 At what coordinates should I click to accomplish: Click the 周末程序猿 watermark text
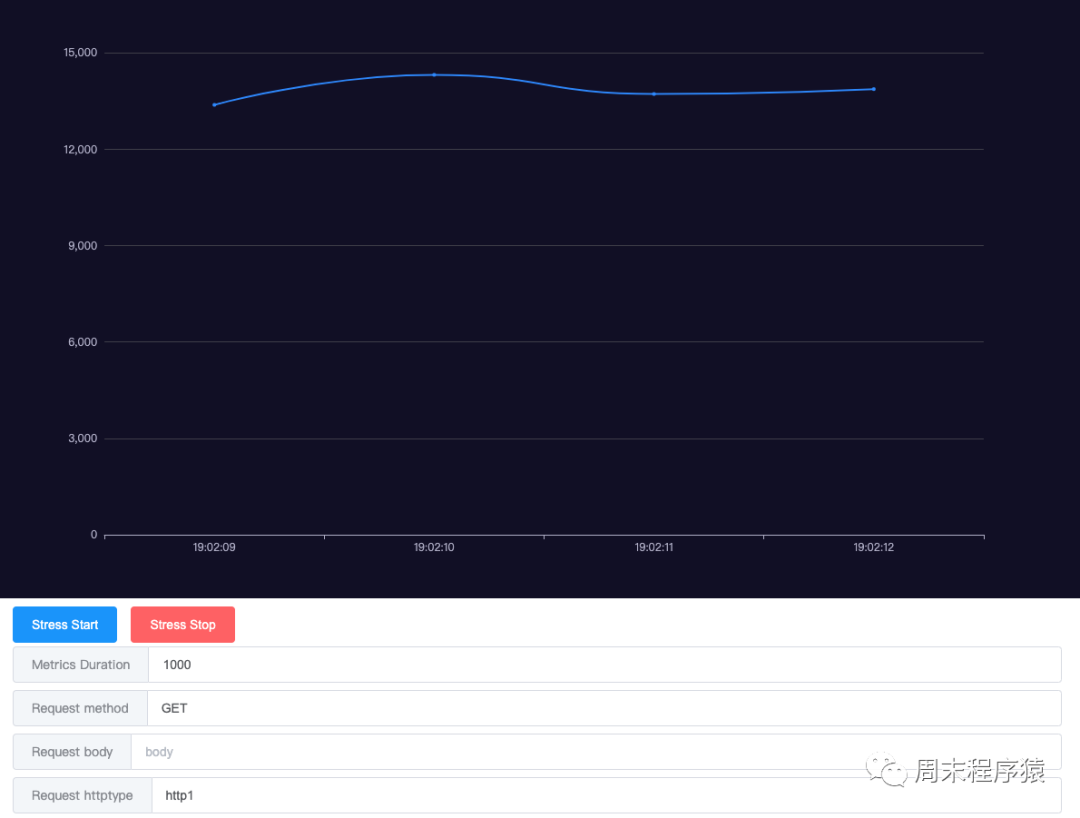click(x=980, y=770)
